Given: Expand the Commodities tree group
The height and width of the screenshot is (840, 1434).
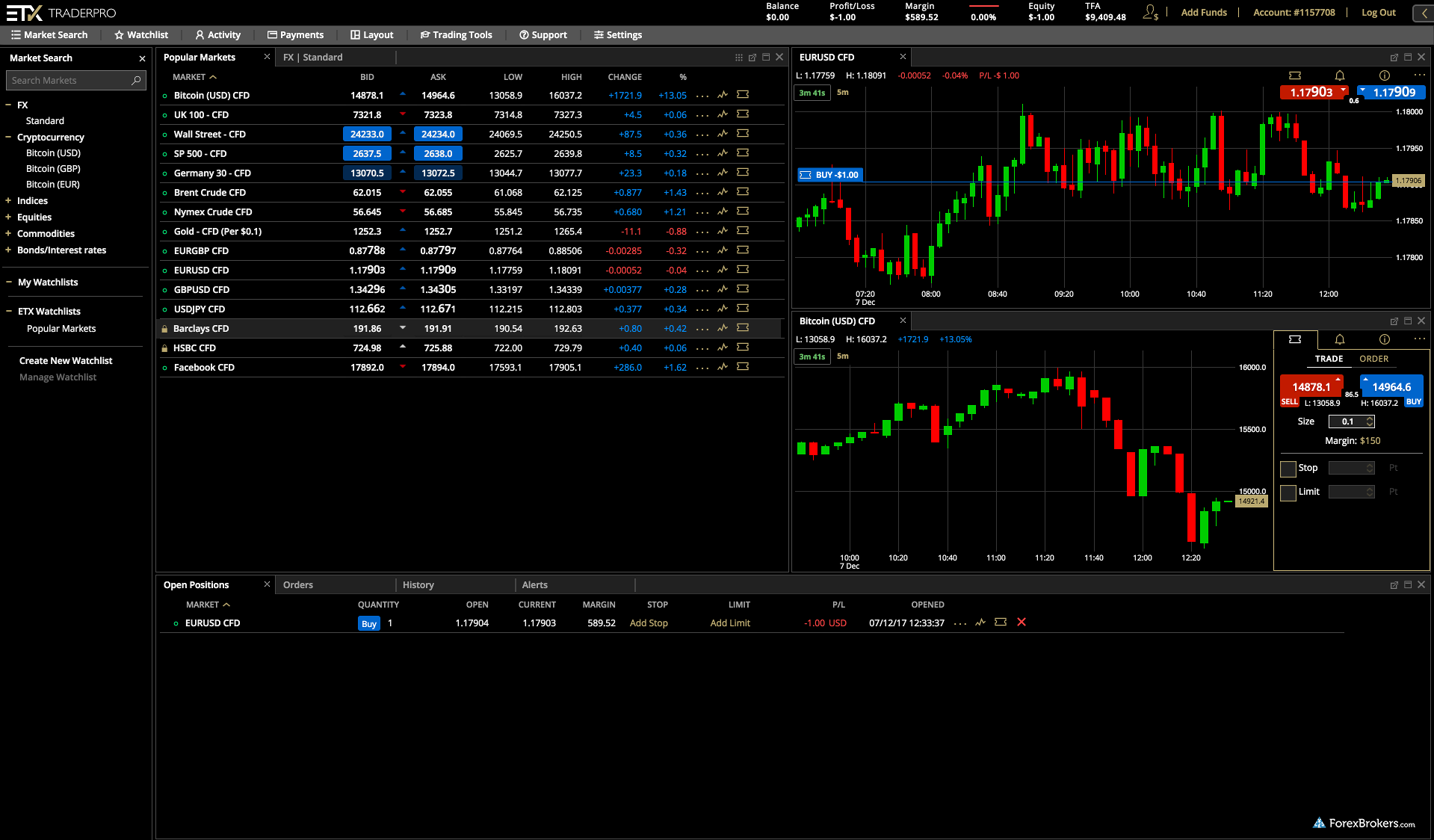Looking at the screenshot, I should click(x=8, y=234).
